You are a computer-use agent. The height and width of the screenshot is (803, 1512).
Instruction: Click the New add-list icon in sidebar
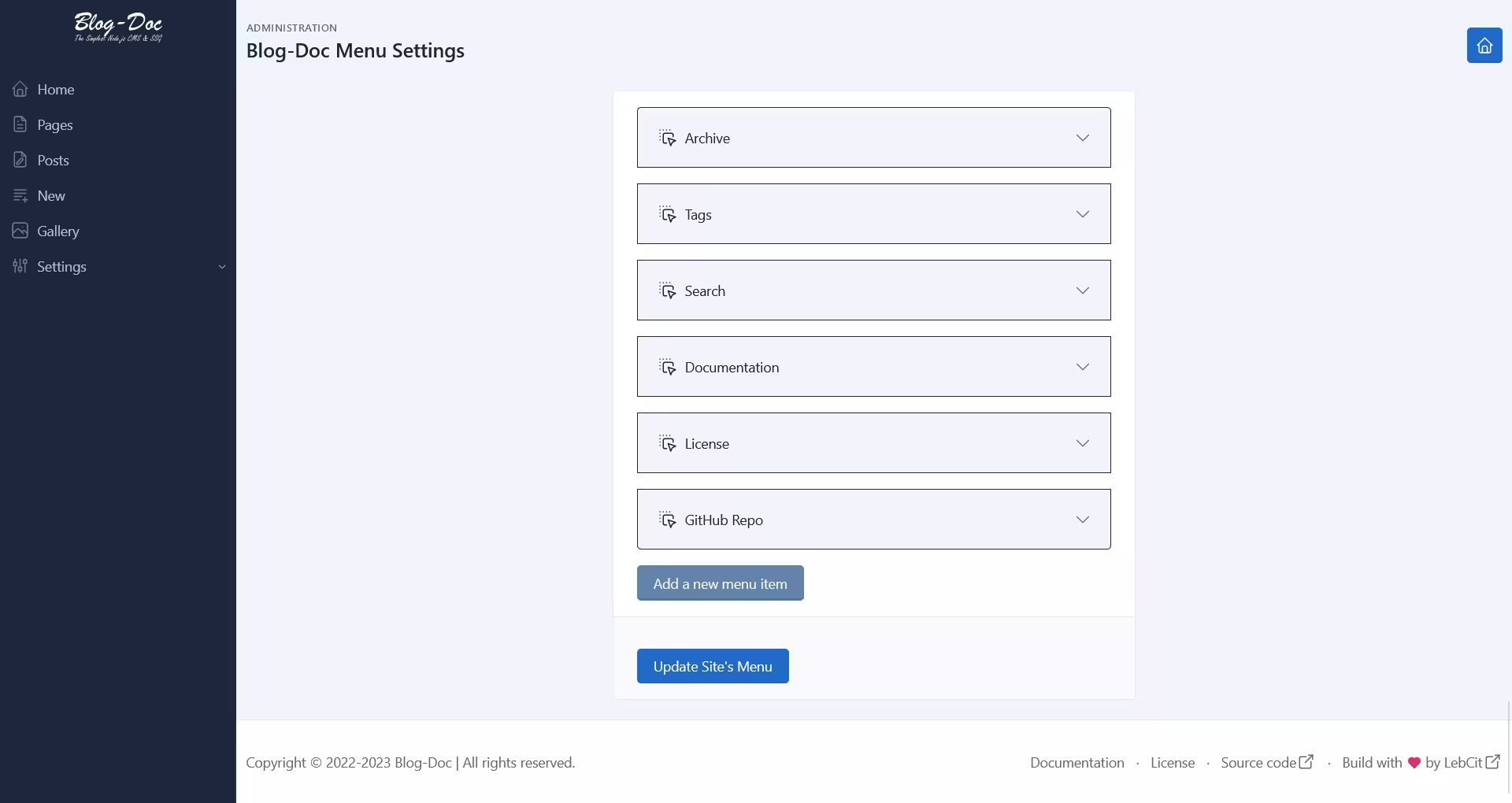coord(20,195)
